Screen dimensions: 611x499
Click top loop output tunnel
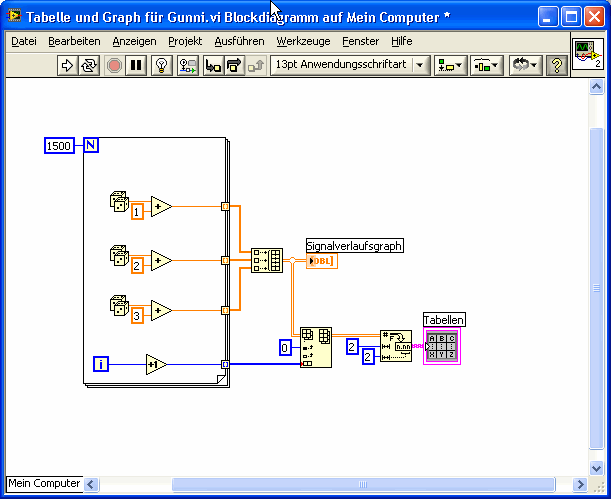225,206
